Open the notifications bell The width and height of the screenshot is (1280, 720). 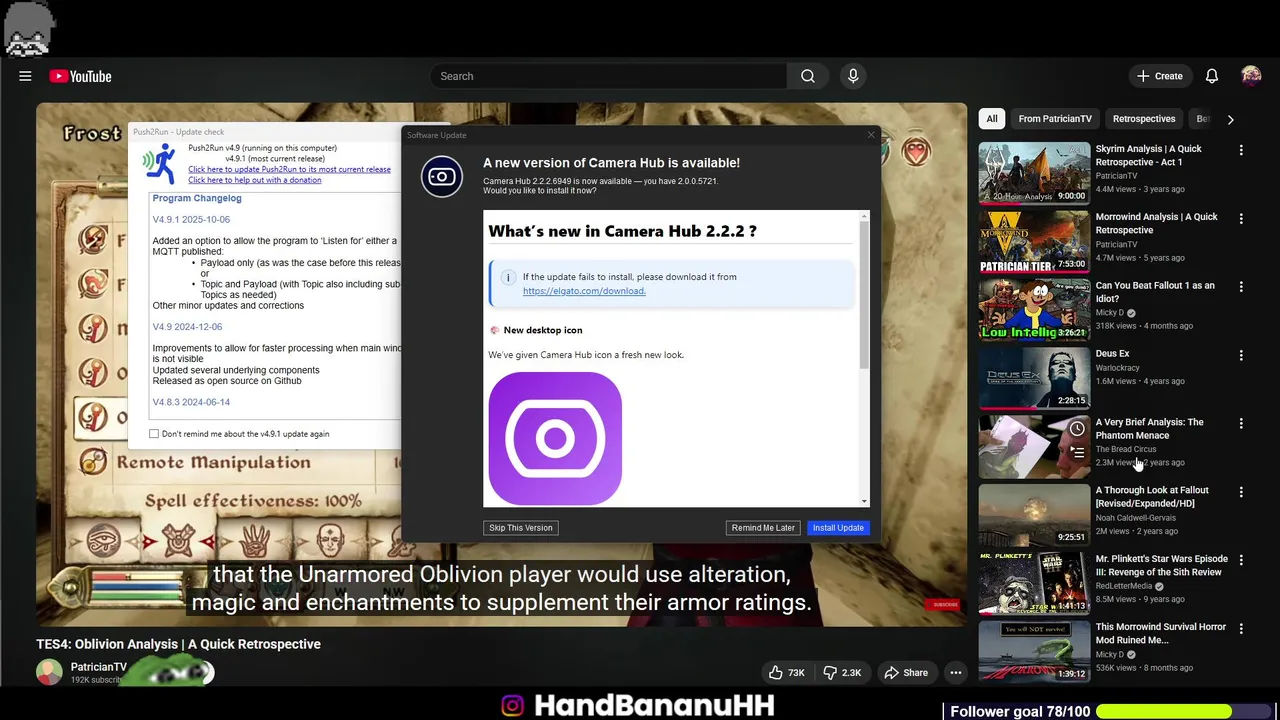pyautogui.click(x=1211, y=76)
